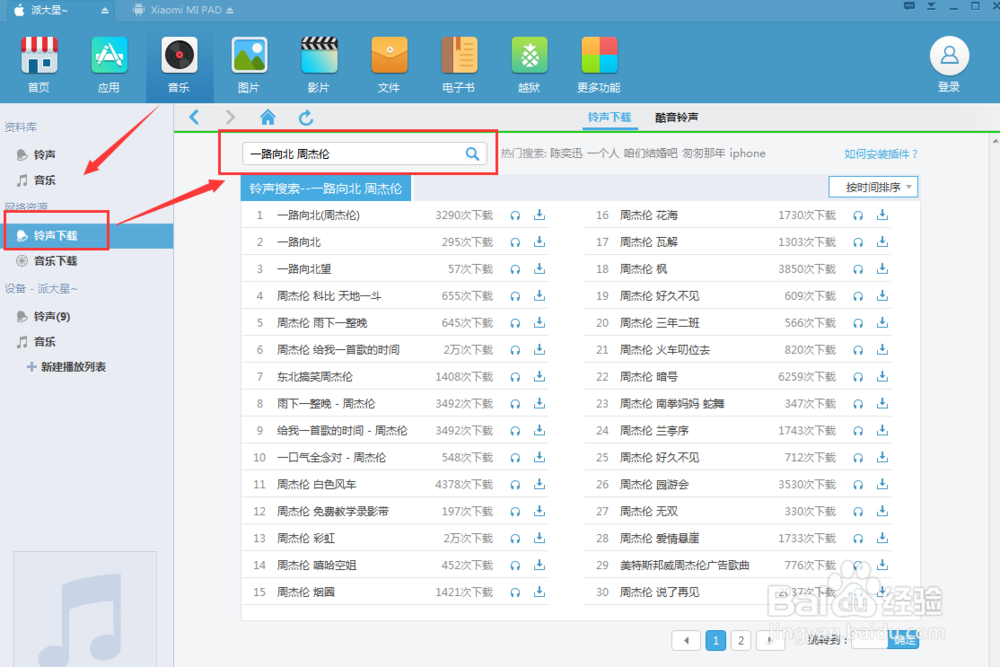Select 铃声下载 in the sidebar
1000x667 pixels.
87,236
